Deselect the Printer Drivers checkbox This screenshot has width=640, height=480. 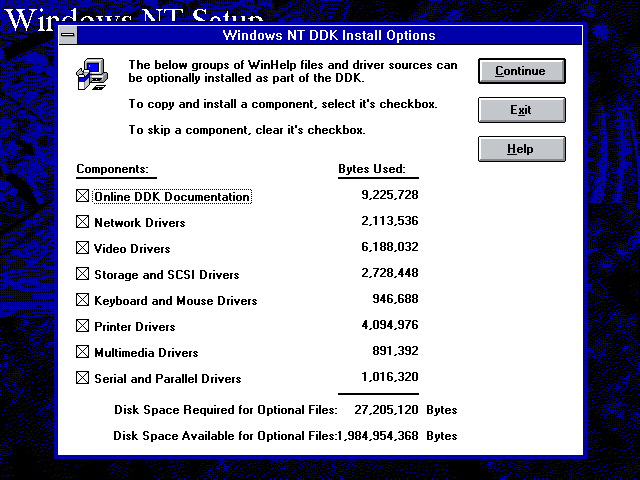tap(82, 326)
